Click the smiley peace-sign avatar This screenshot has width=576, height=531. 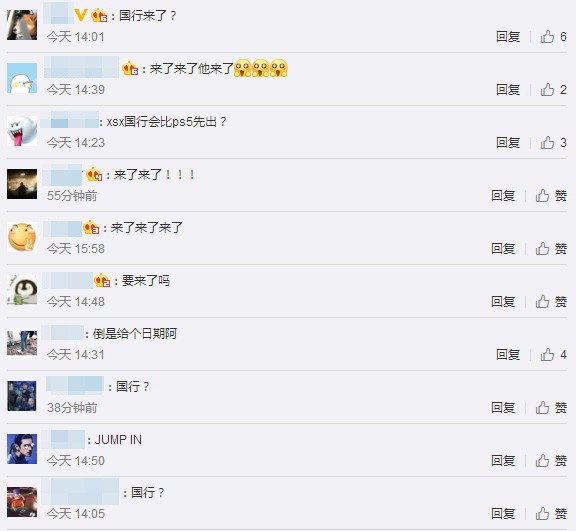coord(22,237)
